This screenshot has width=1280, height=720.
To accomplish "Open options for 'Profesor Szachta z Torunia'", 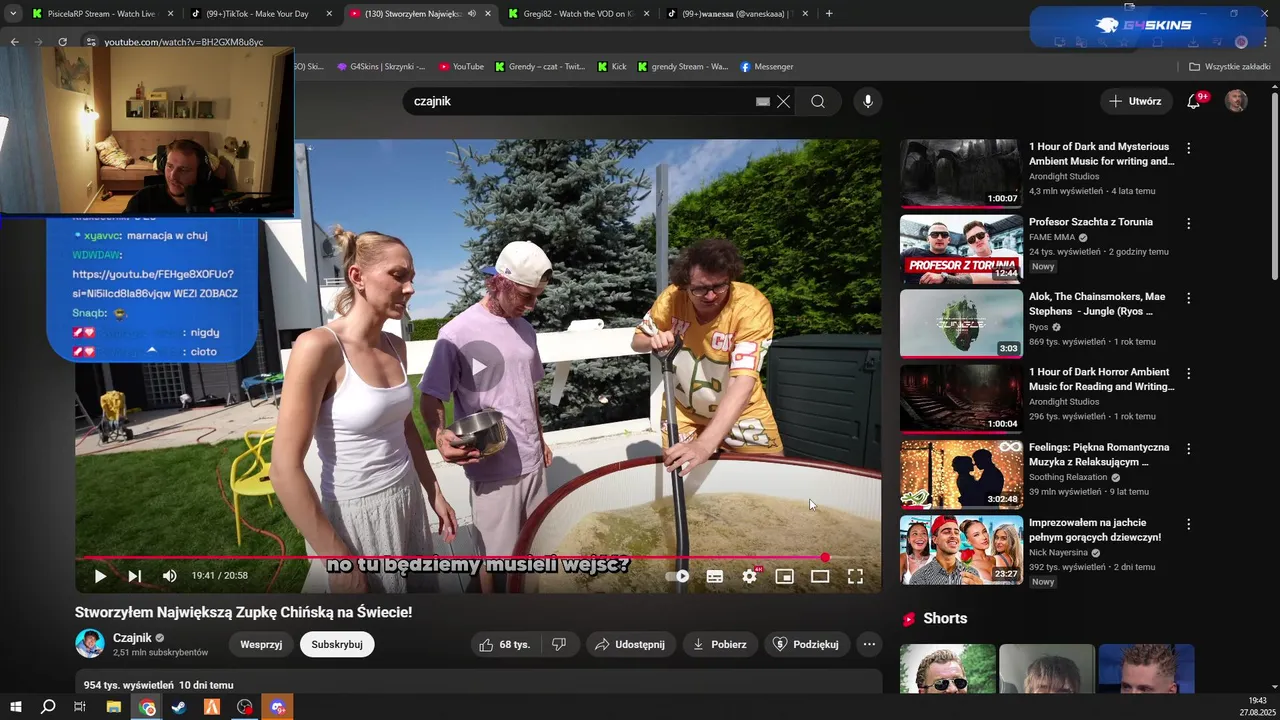I will coord(1189,223).
